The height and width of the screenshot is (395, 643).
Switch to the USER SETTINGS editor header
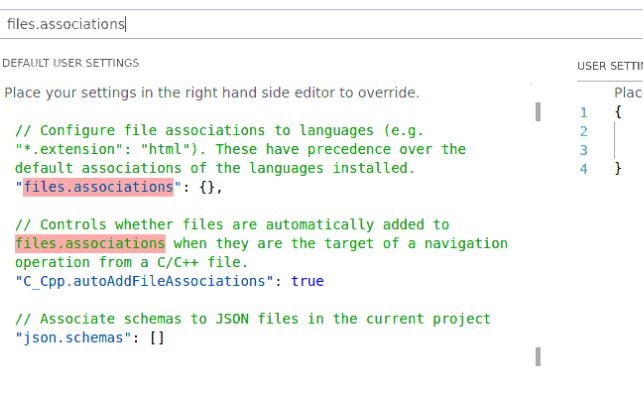coord(610,66)
